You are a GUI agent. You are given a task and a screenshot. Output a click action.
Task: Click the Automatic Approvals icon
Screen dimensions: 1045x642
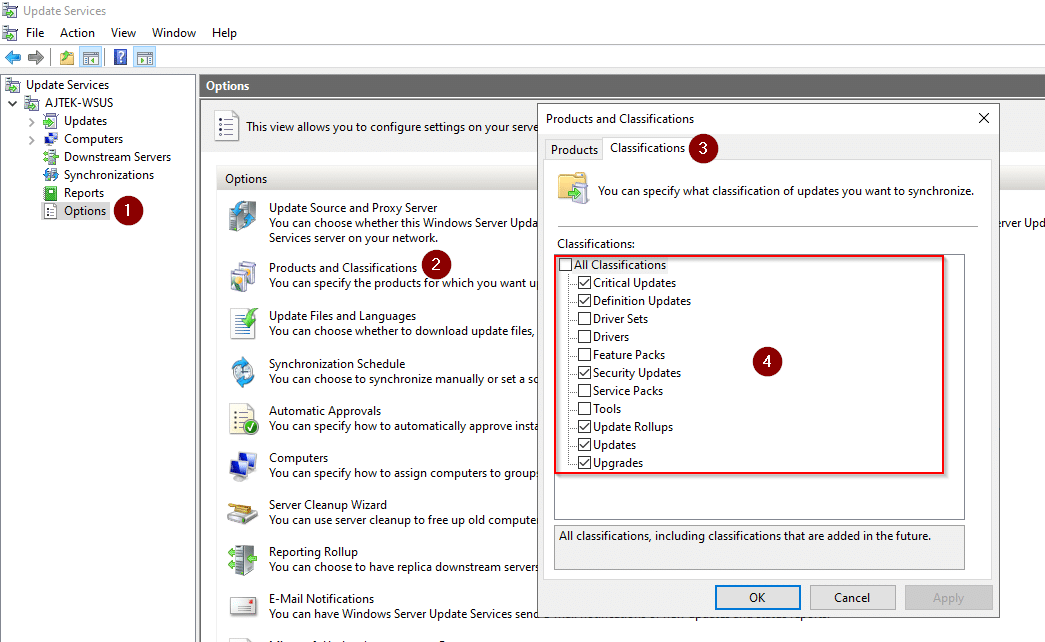pyautogui.click(x=243, y=419)
